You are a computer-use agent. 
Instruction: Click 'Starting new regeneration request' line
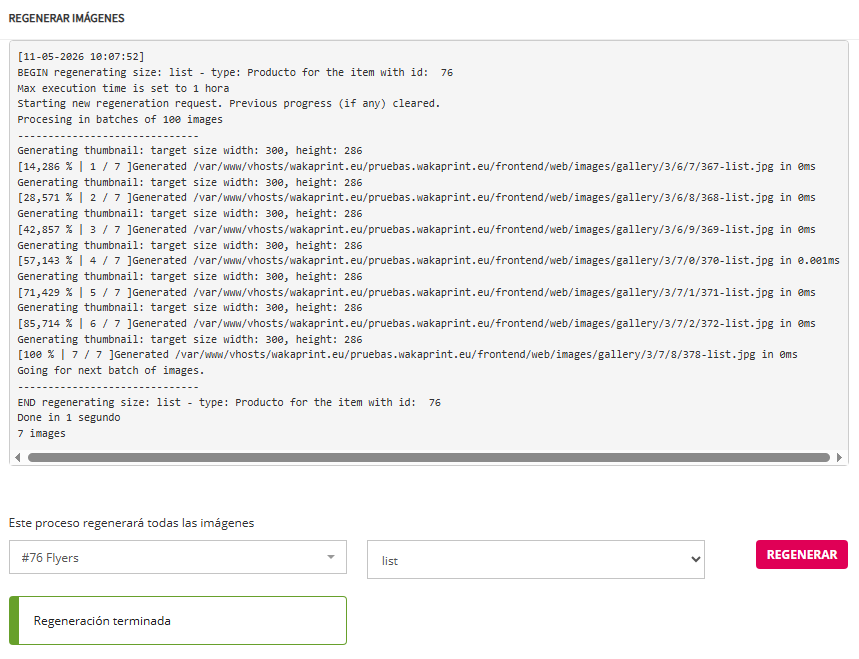click(x=228, y=104)
